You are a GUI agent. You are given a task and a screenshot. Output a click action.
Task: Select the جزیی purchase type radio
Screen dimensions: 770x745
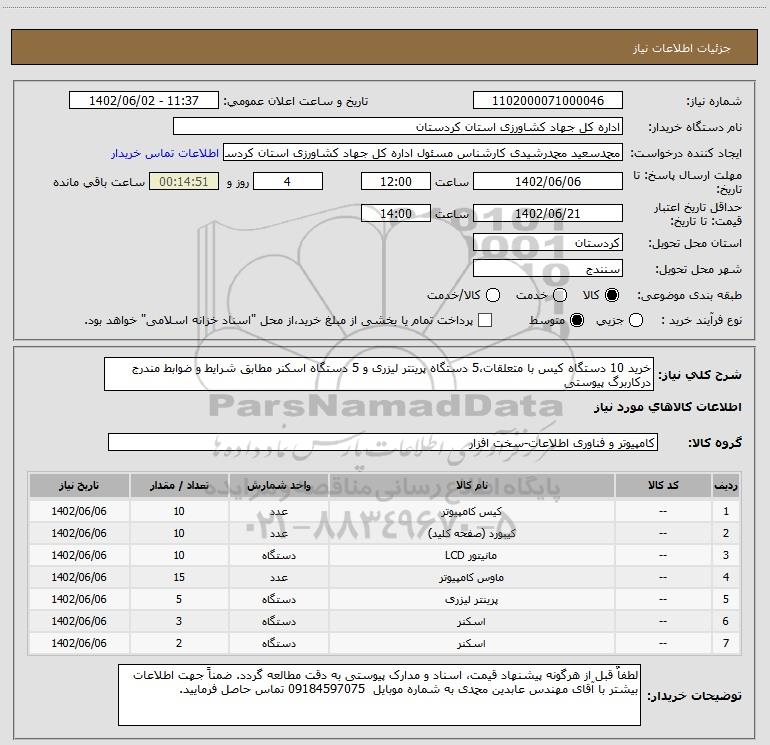pos(635,321)
